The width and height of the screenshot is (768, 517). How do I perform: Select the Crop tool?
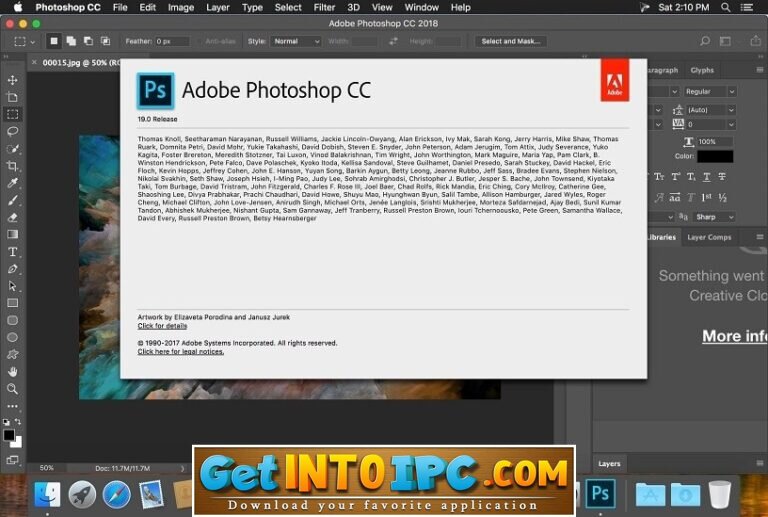click(13, 166)
